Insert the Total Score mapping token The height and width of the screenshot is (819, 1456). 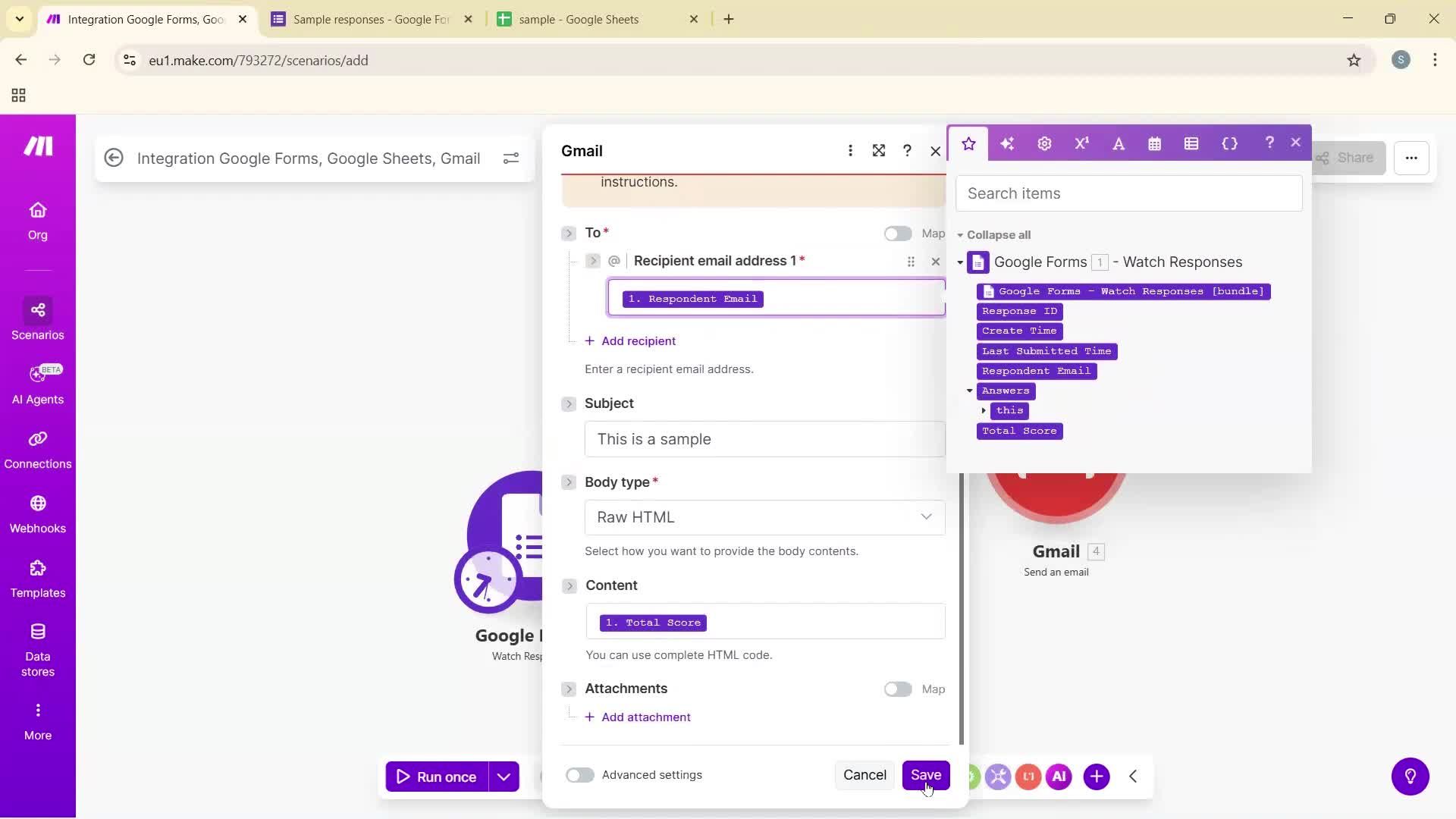(x=1018, y=431)
